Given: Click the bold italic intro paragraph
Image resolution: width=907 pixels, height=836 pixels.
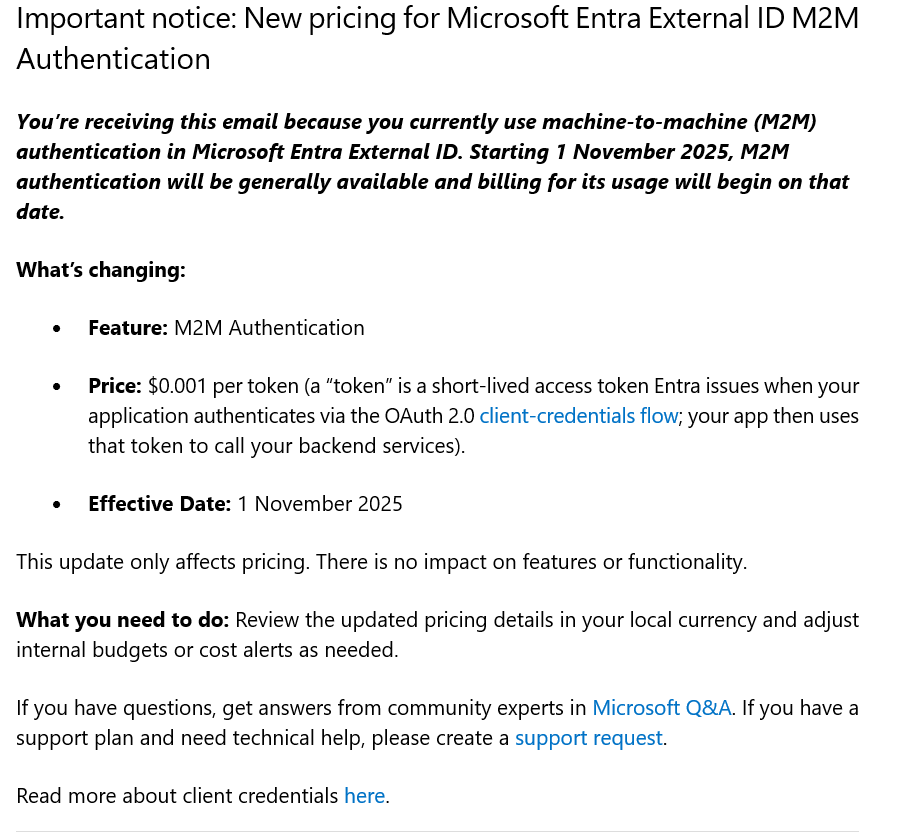Looking at the screenshot, I should click(432, 166).
